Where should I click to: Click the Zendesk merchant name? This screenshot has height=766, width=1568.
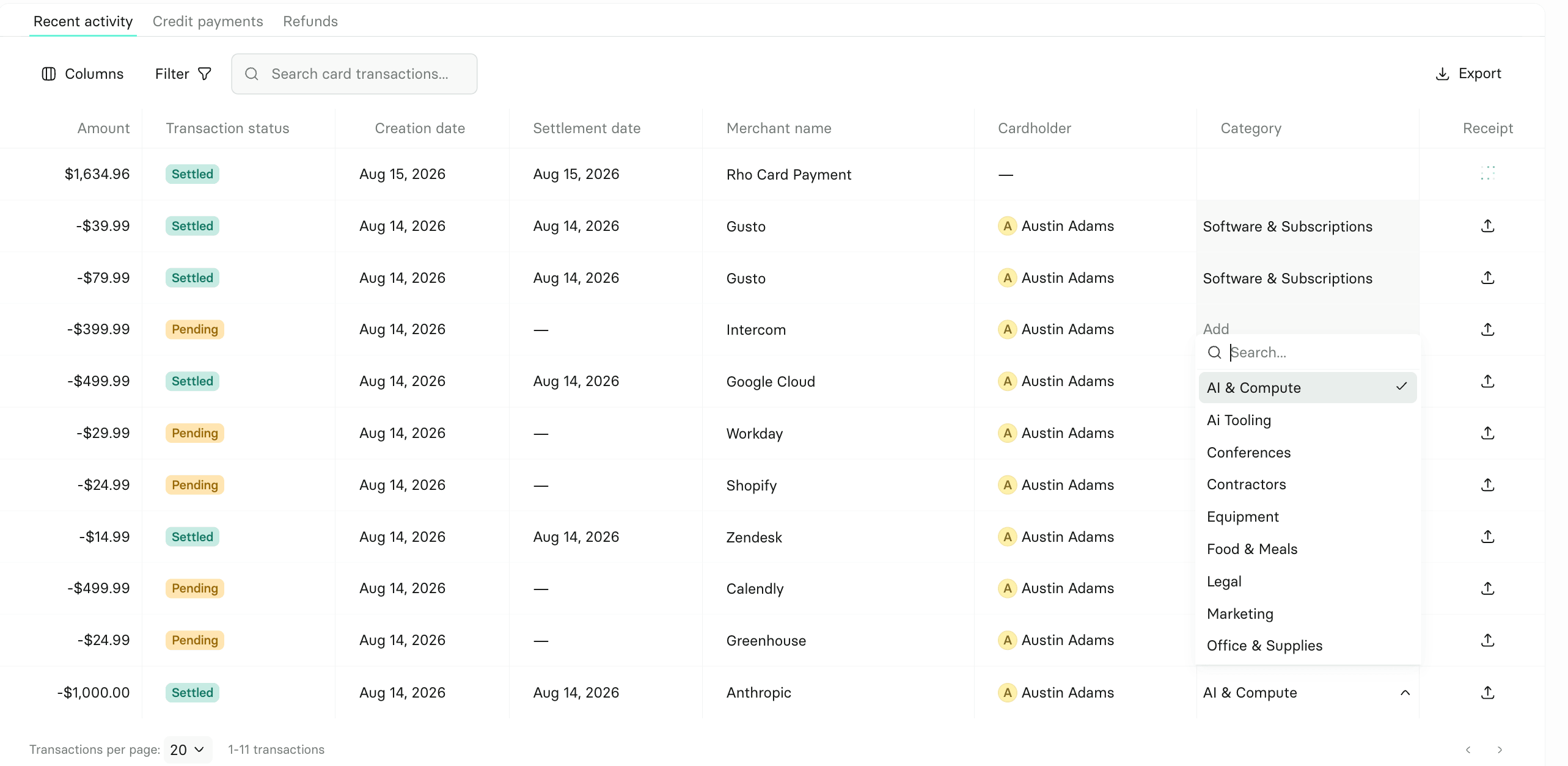coord(754,538)
